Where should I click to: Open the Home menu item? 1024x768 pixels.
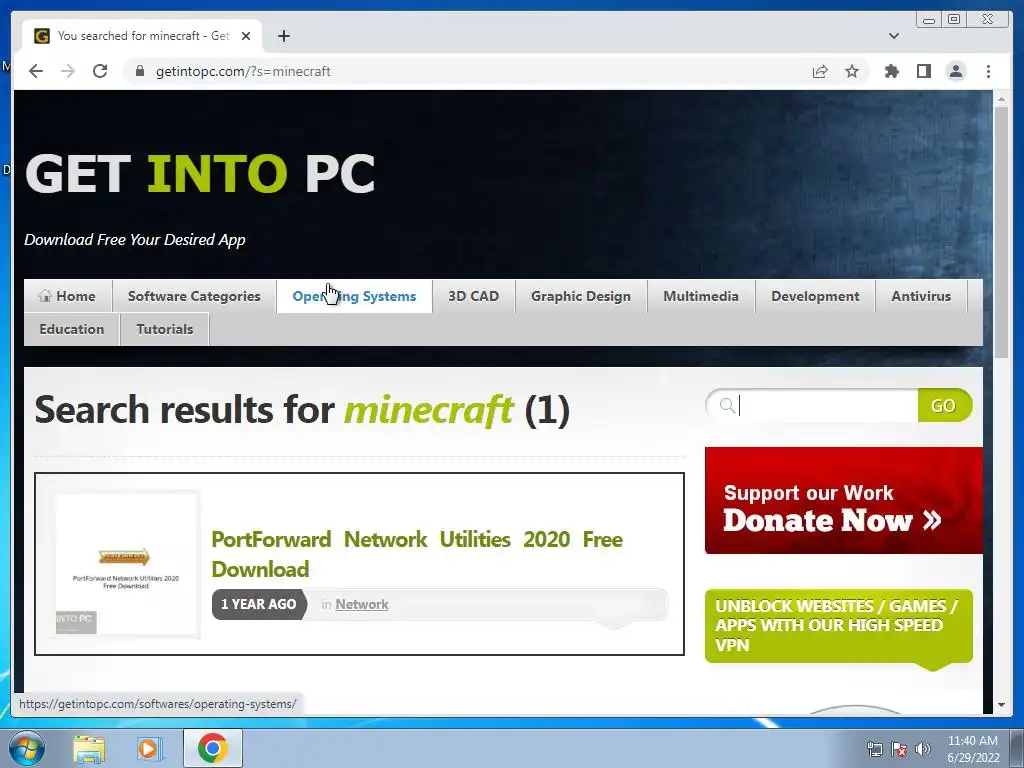pyautogui.click(x=68, y=296)
